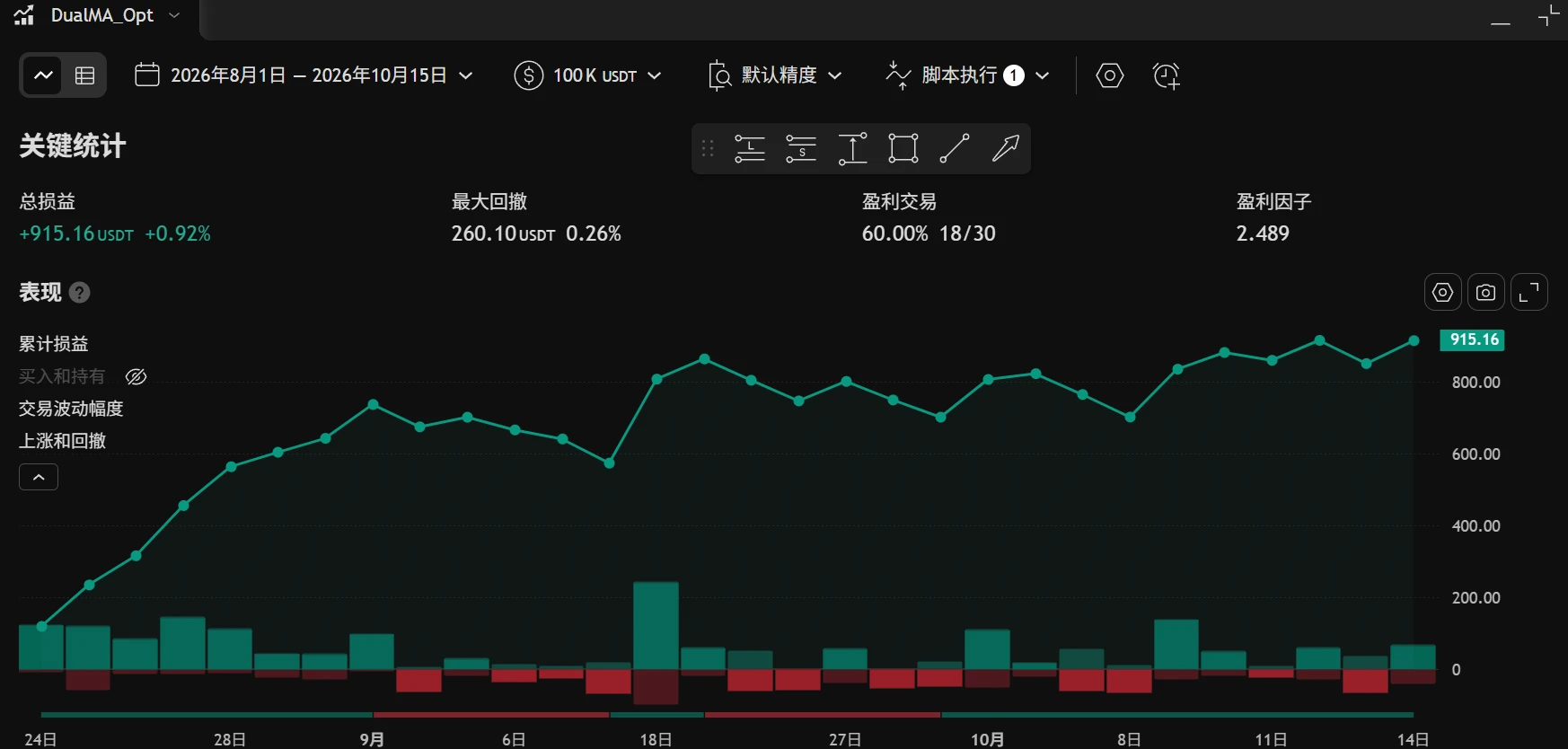Click the last equity curve data point
The image size is (1568, 749).
pos(1414,340)
